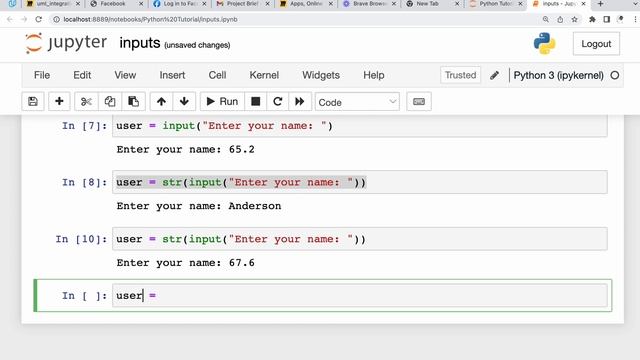Image resolution: width=640 pixels, height=360 pixels.
Task: Close the inputs Jupyter tab
Action: pos(583,4)
